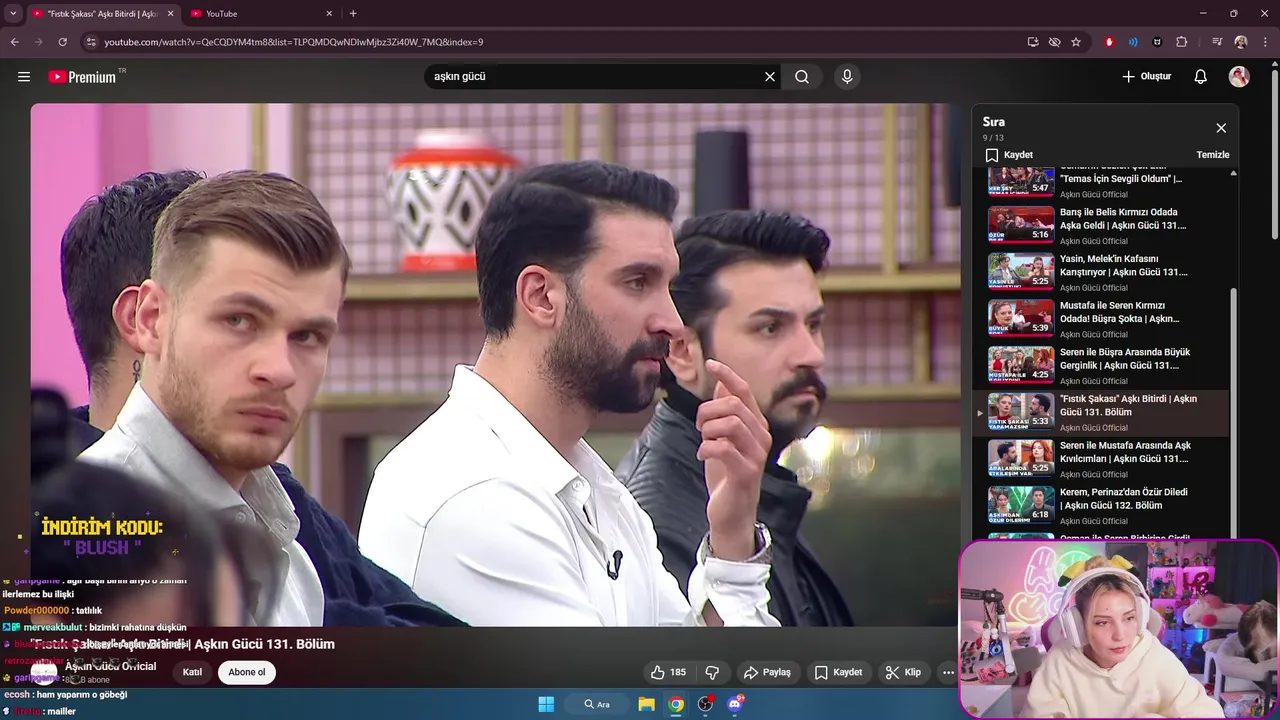Open Chrome extensions puzzle menu

1182,42
